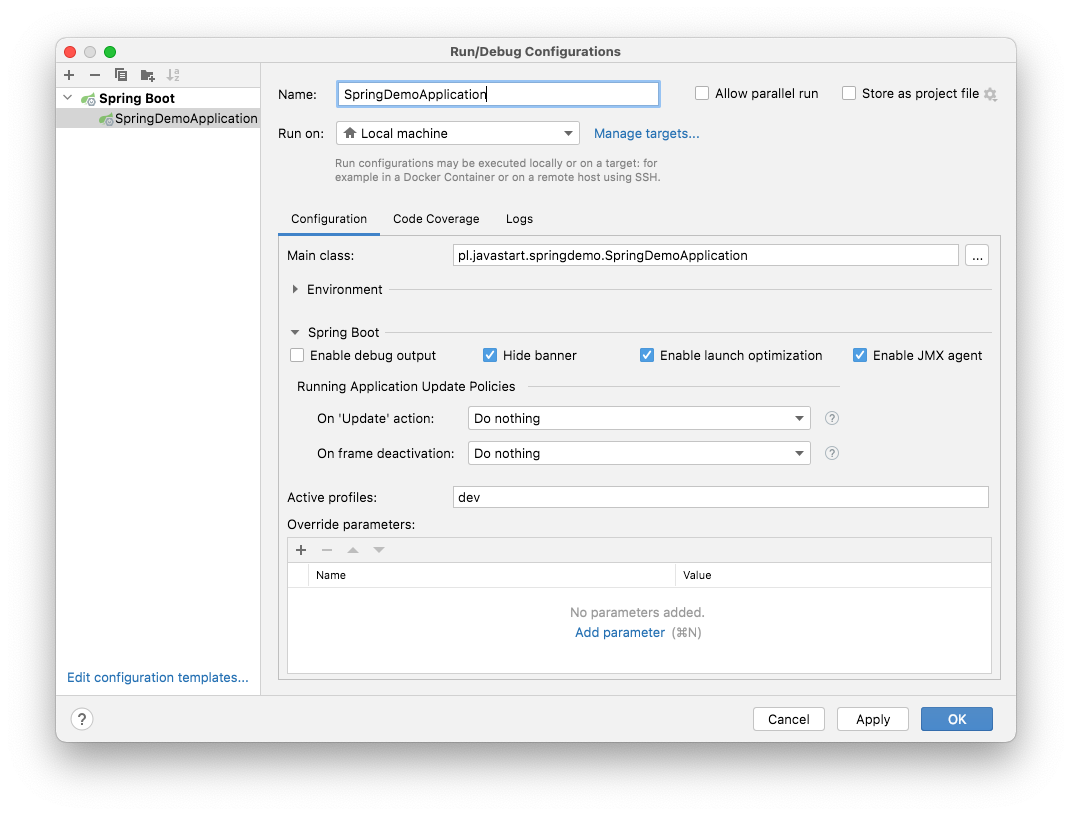Viewport: 1072px width, 816px height.
Task: Uncheck Enable JMX agent
Action: click(860, 355)
